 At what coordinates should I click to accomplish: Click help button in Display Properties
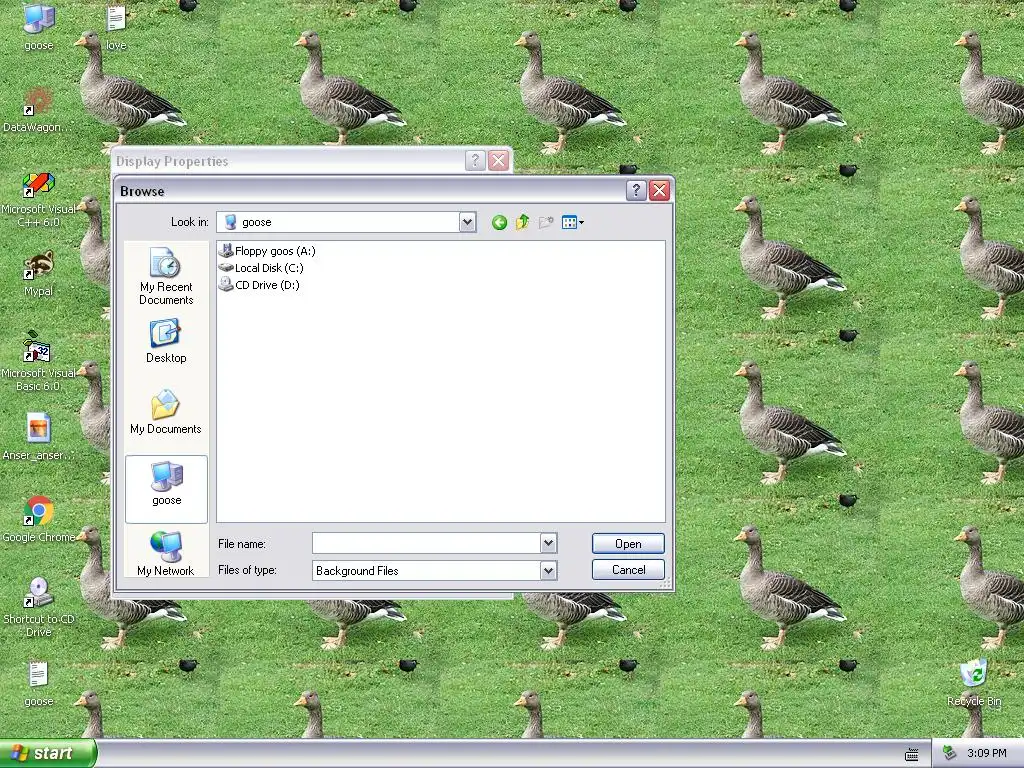coord(475,161)
